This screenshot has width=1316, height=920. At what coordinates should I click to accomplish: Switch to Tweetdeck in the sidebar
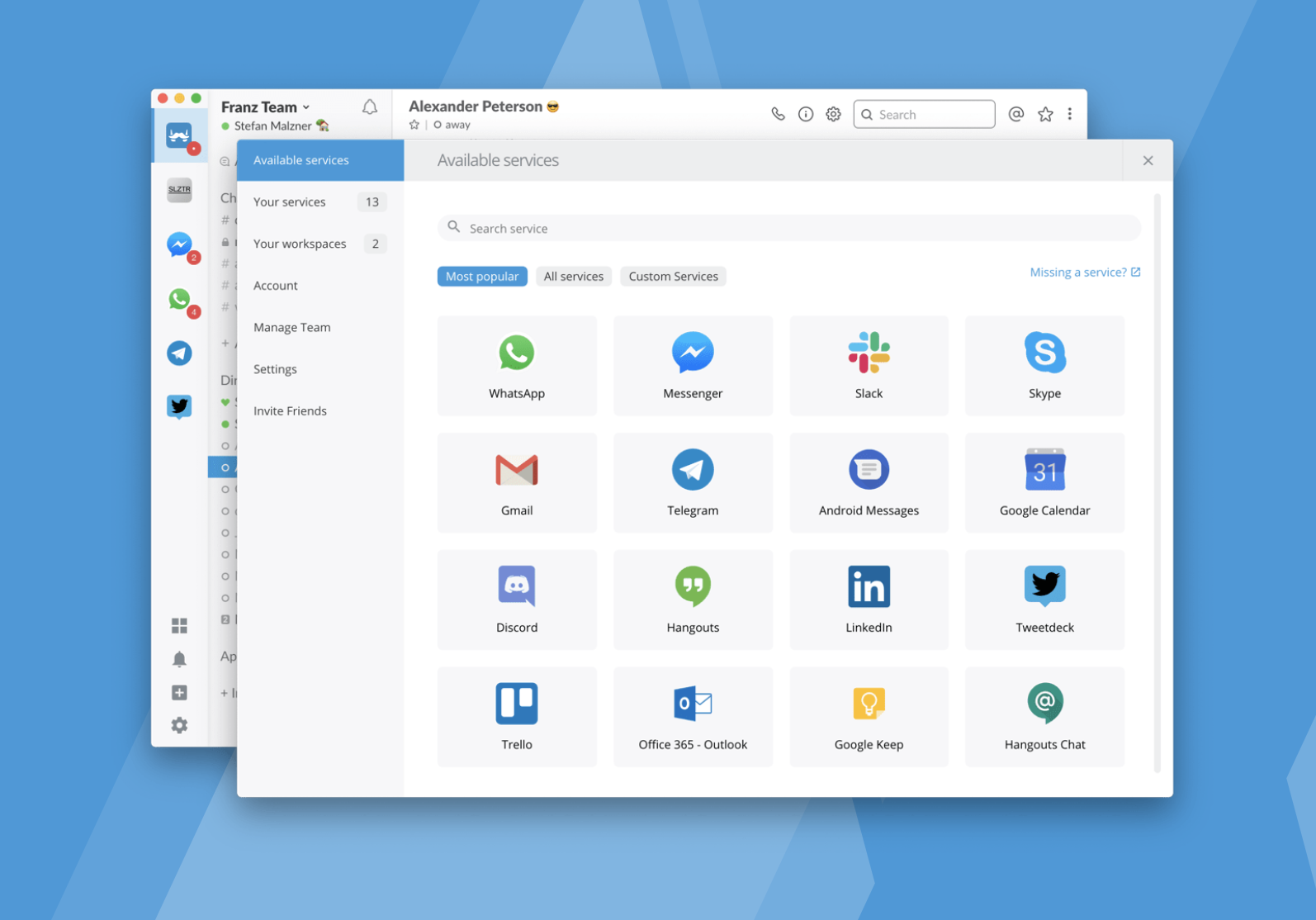[x=179, y=407]
